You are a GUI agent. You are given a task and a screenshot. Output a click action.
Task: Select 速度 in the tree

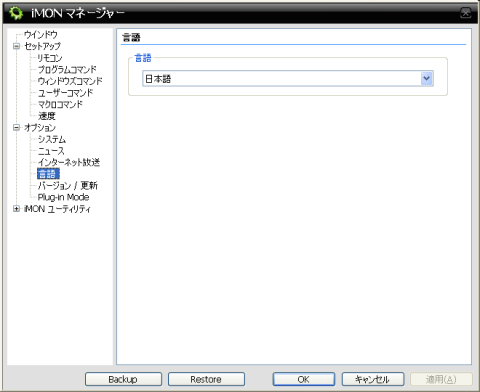pyautogui.click(x=47, y=116)
